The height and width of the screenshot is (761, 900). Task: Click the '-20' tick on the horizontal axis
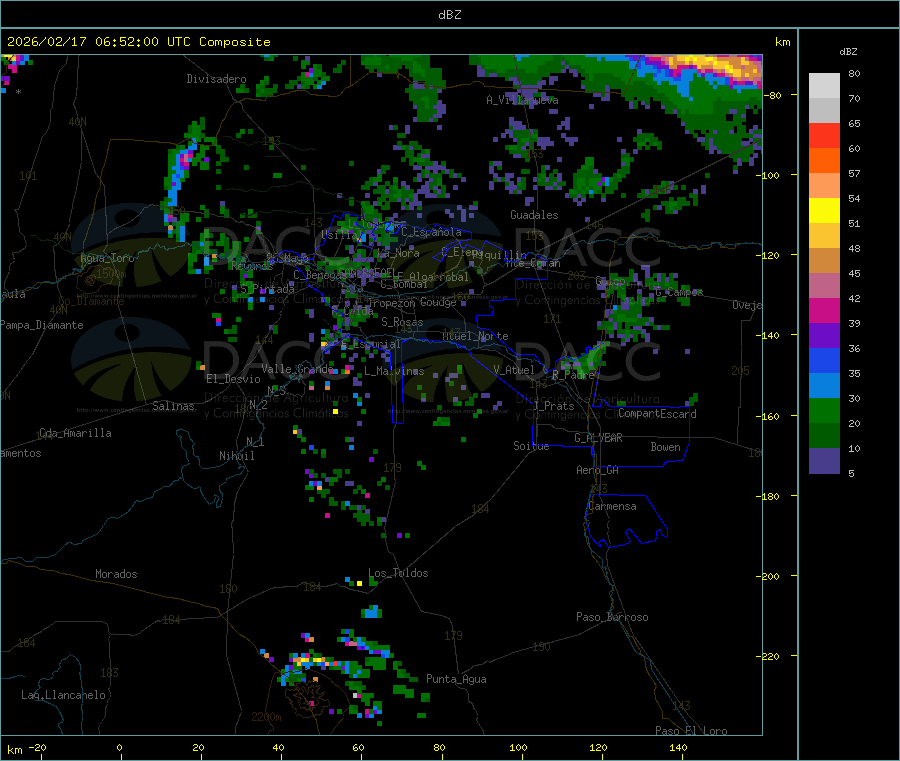[37, 747]
